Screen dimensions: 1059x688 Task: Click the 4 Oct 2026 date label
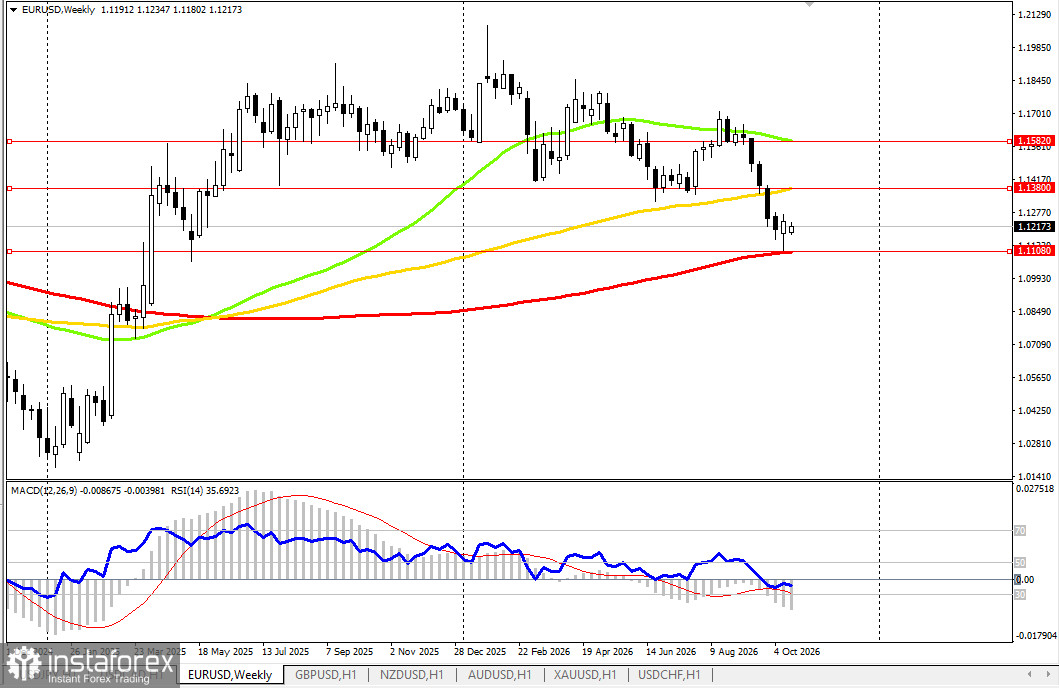pyautogui.click(x=797, y=652)
